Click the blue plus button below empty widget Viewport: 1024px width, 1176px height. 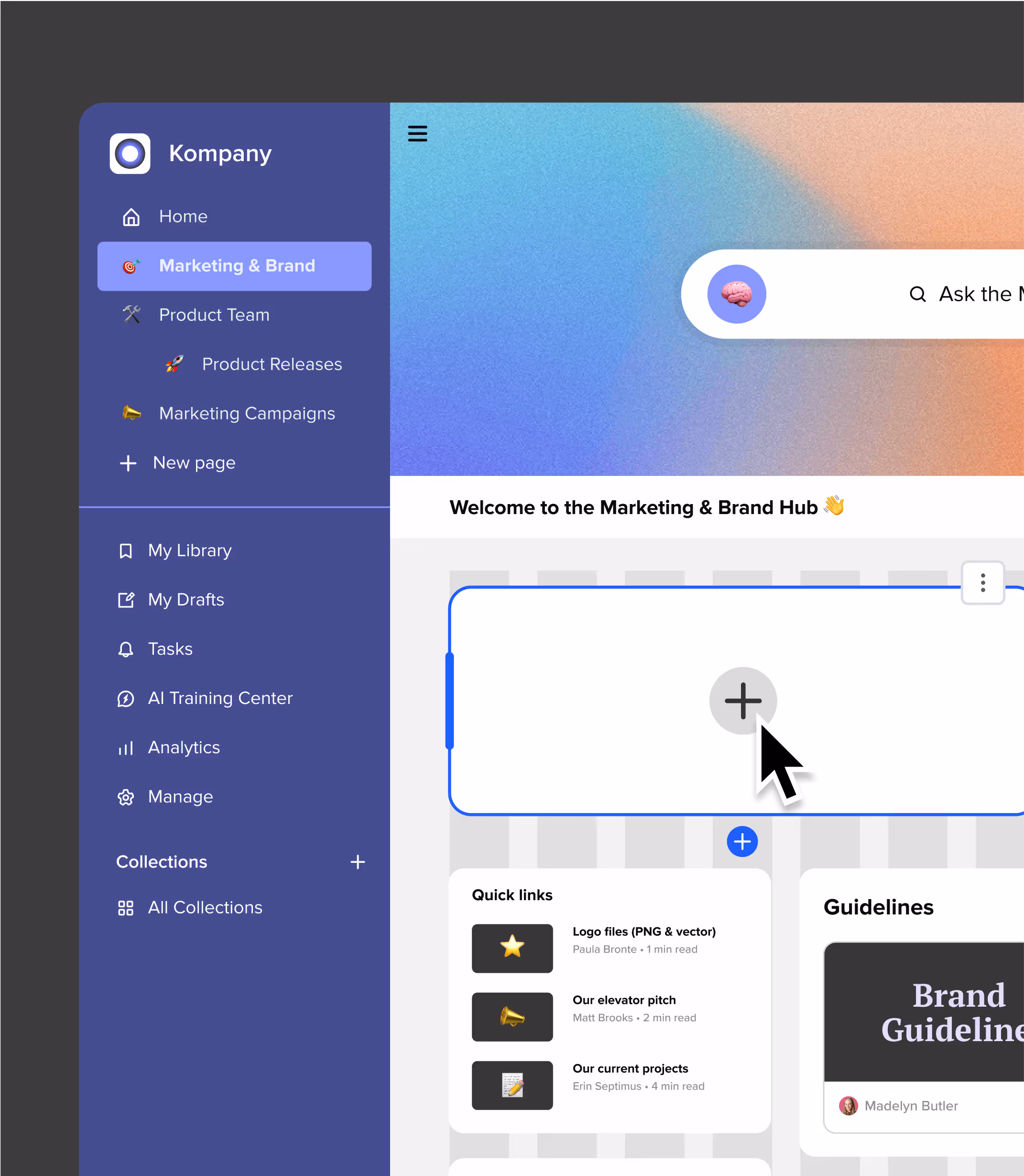[742, 841]
